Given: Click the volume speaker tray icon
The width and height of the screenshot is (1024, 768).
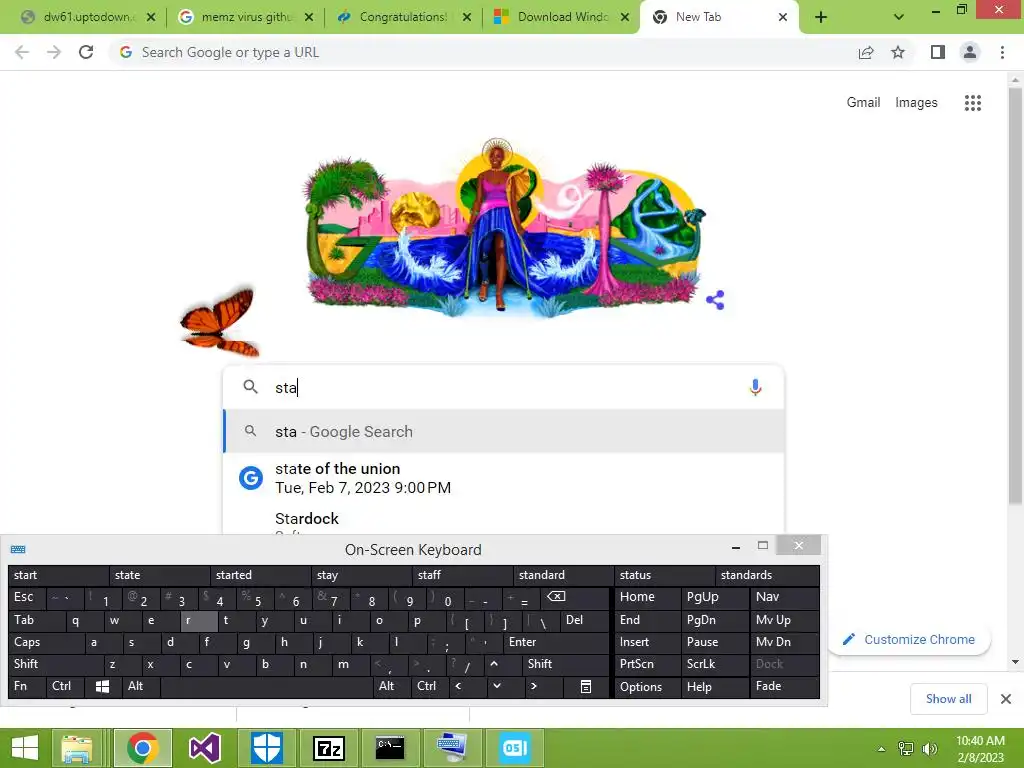Looking at the screenshot, I should (x=929, y=749).
